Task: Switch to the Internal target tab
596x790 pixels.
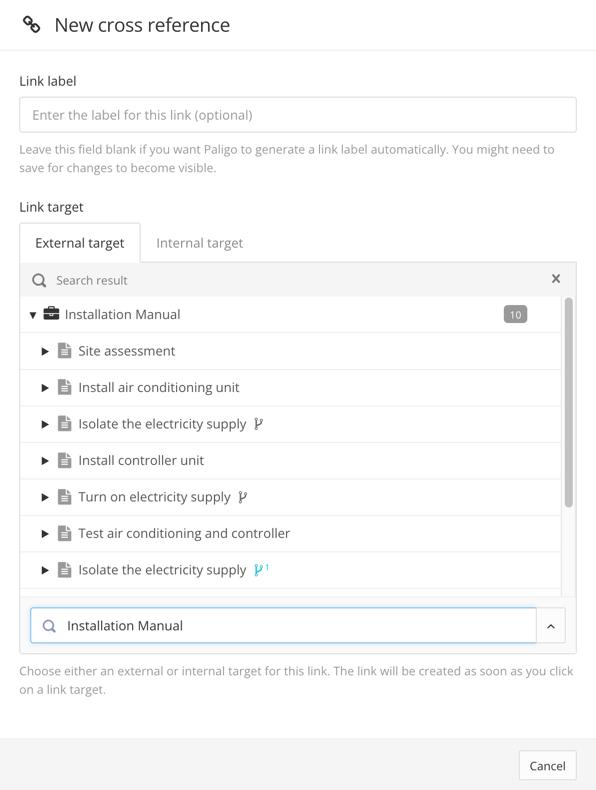Action: (200, 243)
